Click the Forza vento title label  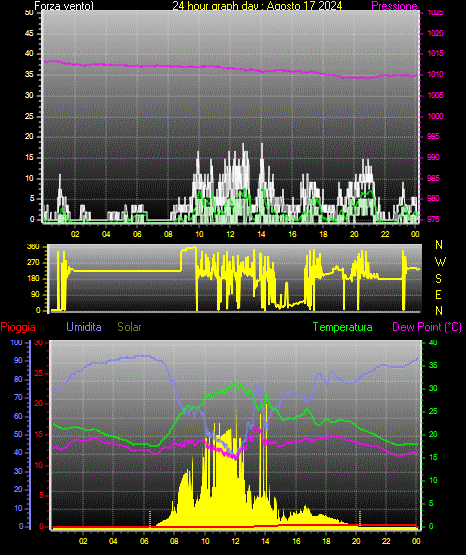(x=64, y=6)
